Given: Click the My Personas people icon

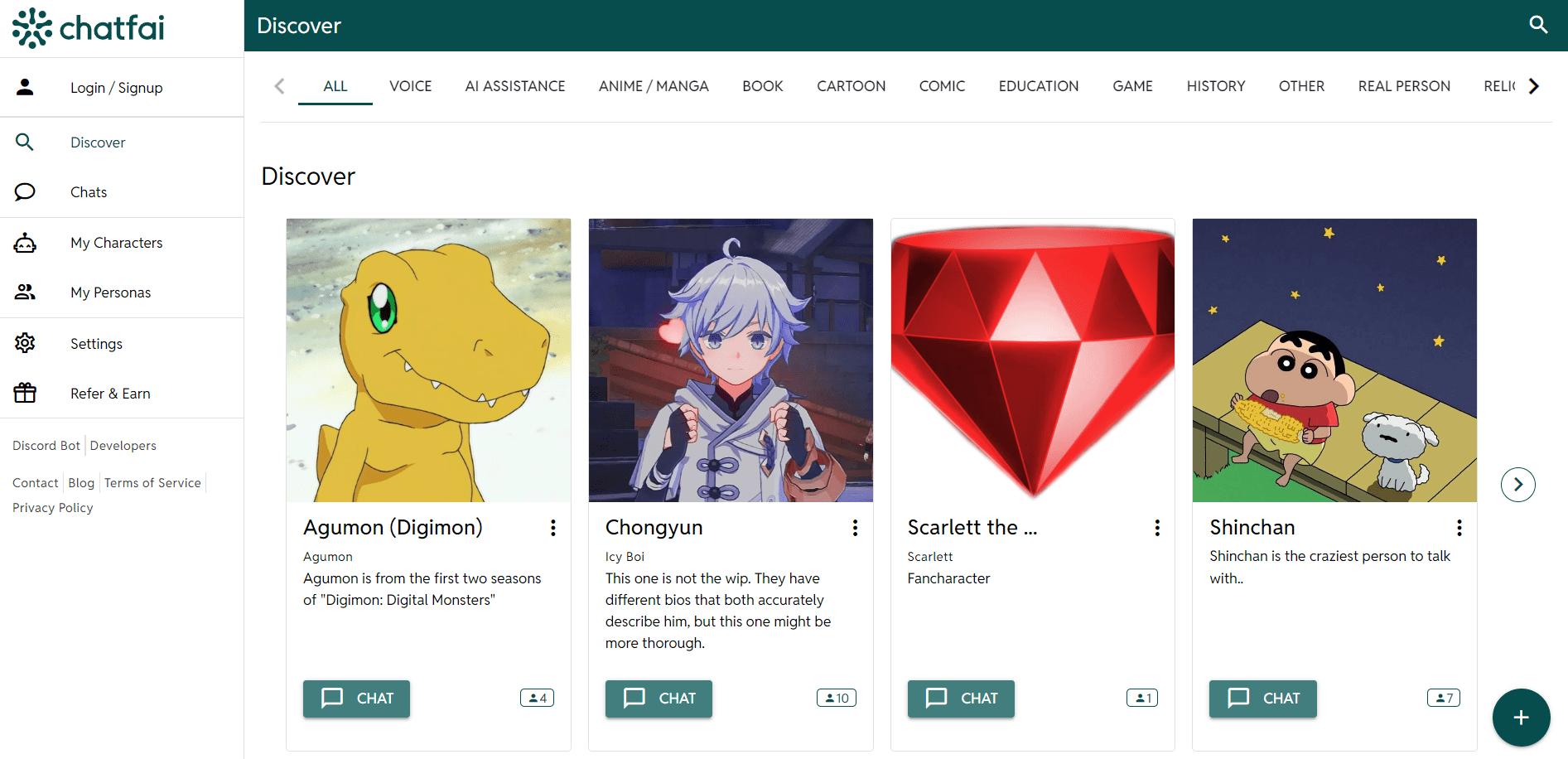Looking at the screenshot, I should pyautogui.click(x=25, y=292).
